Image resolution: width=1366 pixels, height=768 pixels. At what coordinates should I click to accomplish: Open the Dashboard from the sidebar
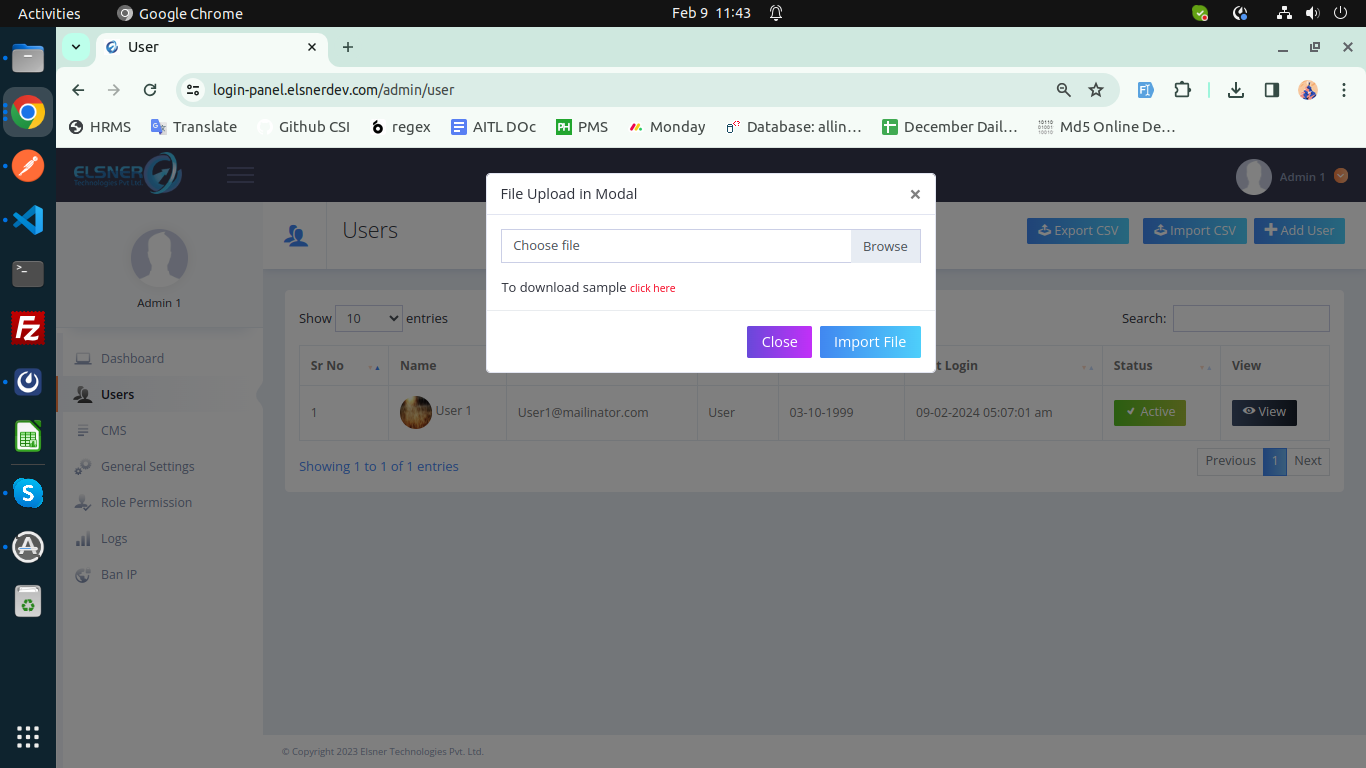click(133, 358)
